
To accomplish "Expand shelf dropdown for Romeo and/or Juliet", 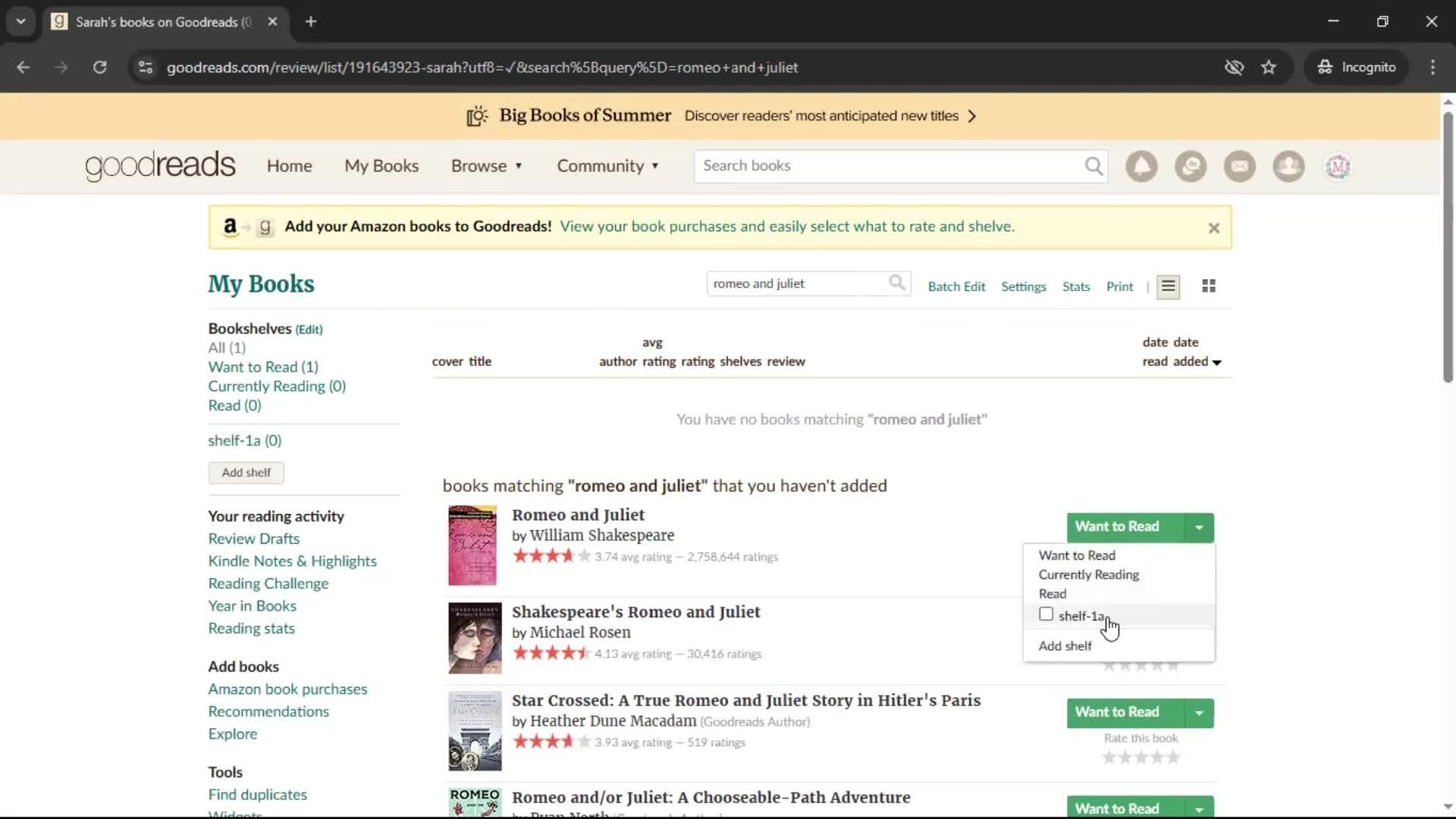I will [x=1199, y=808].
